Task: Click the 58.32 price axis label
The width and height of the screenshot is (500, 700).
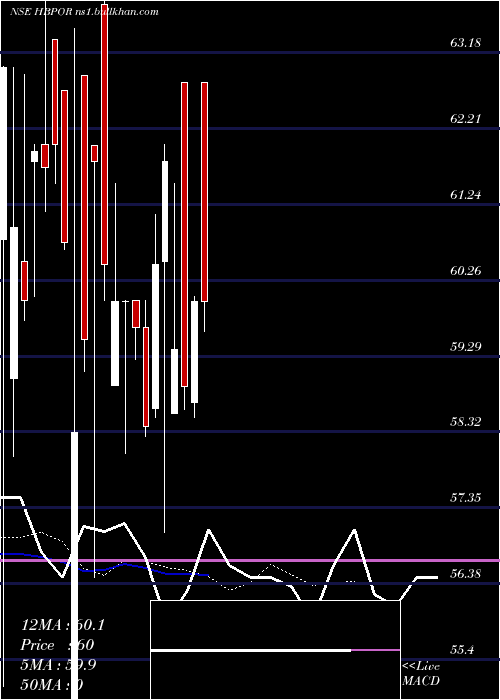Action: 466,421
